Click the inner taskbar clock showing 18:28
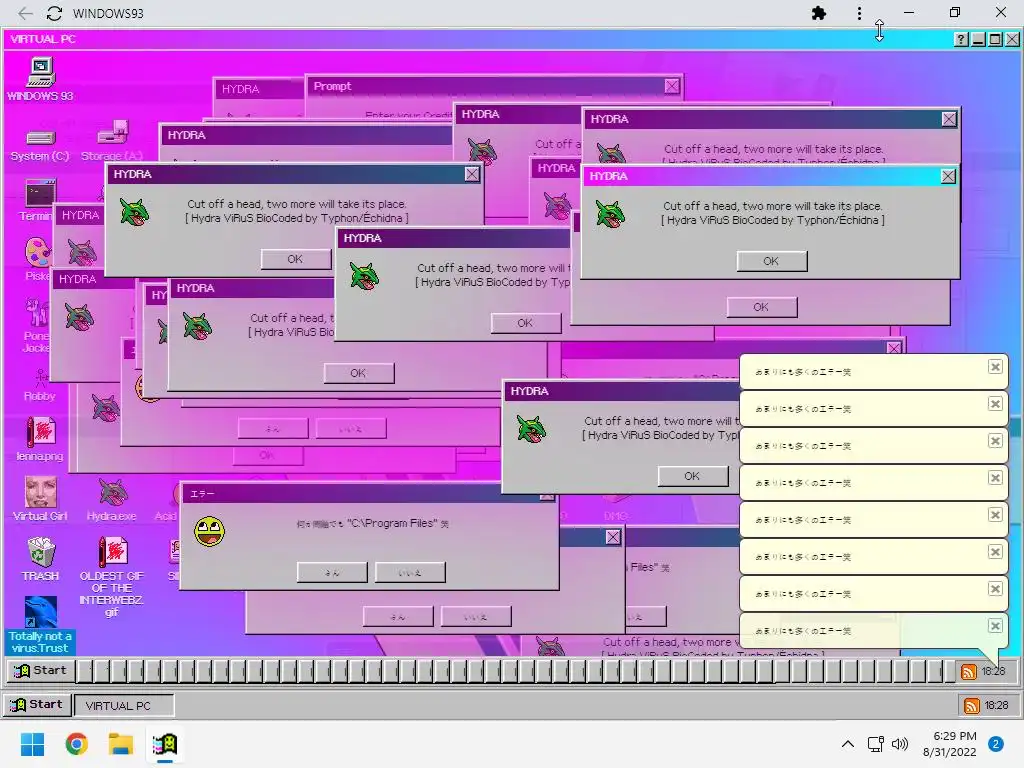The image size is (1024, 768). [x=993, y=671]
